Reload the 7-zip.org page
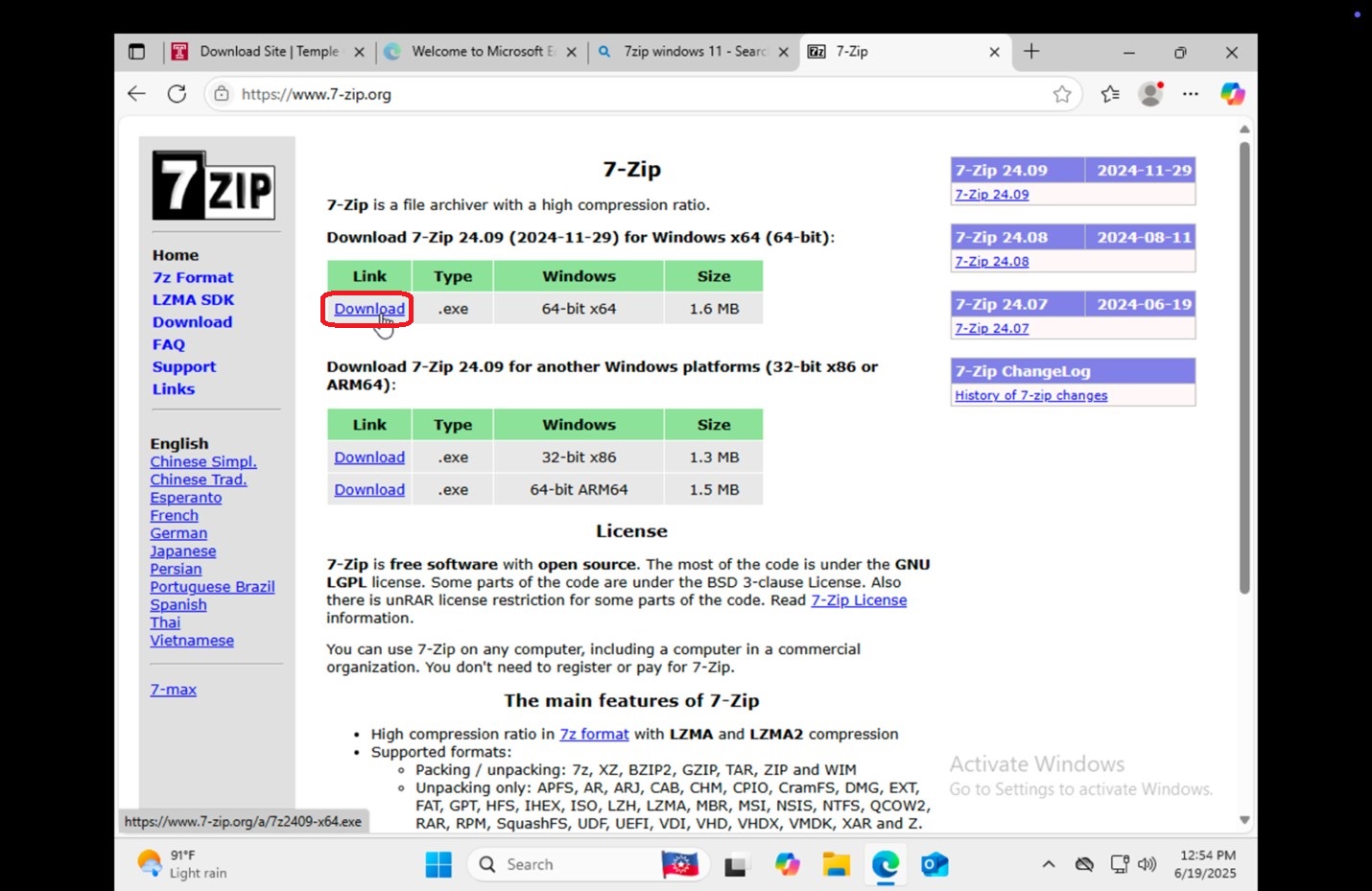Viewport: 1372px width, 891px height. tap(177, 94)
